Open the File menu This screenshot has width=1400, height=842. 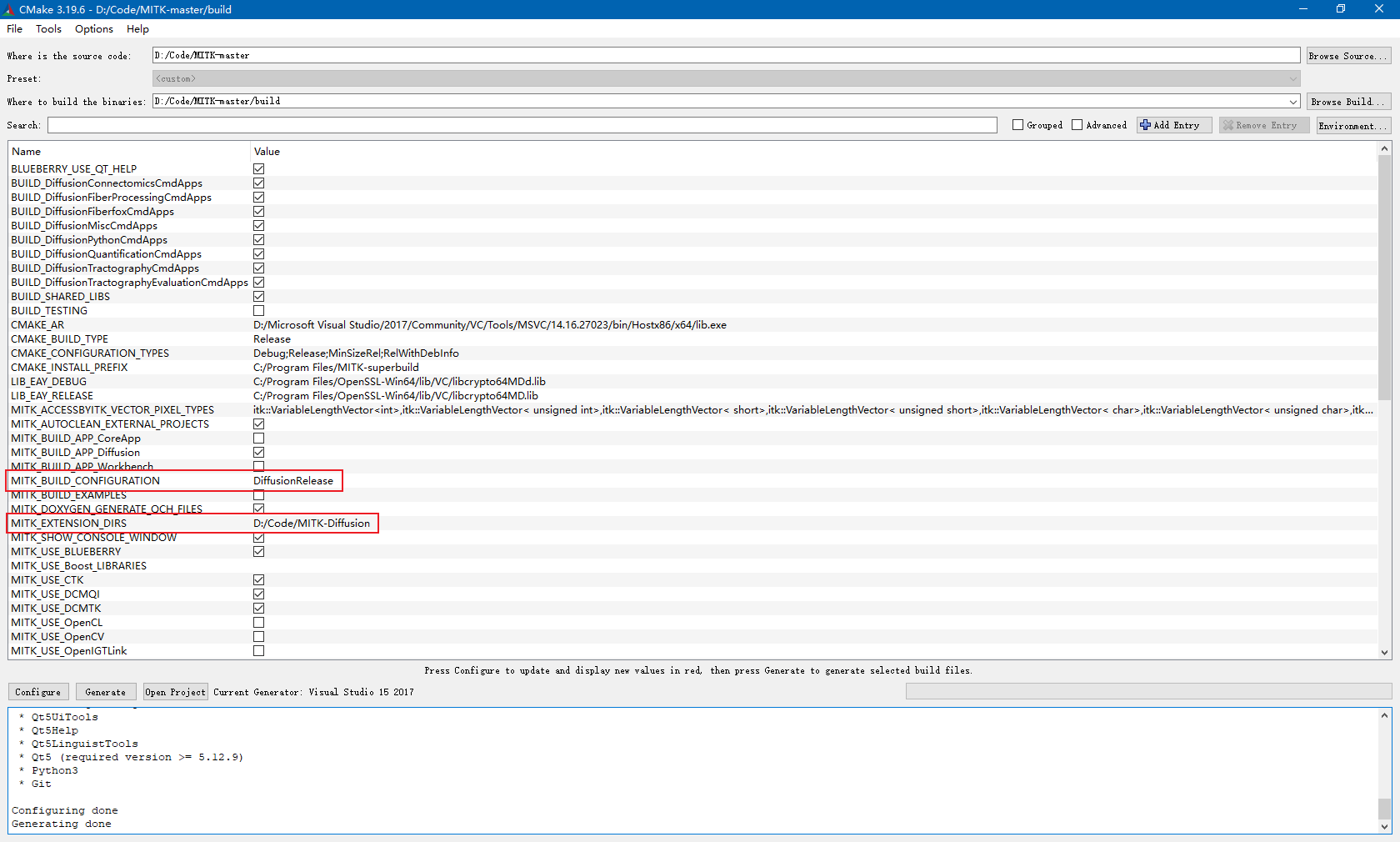[15, 28]
